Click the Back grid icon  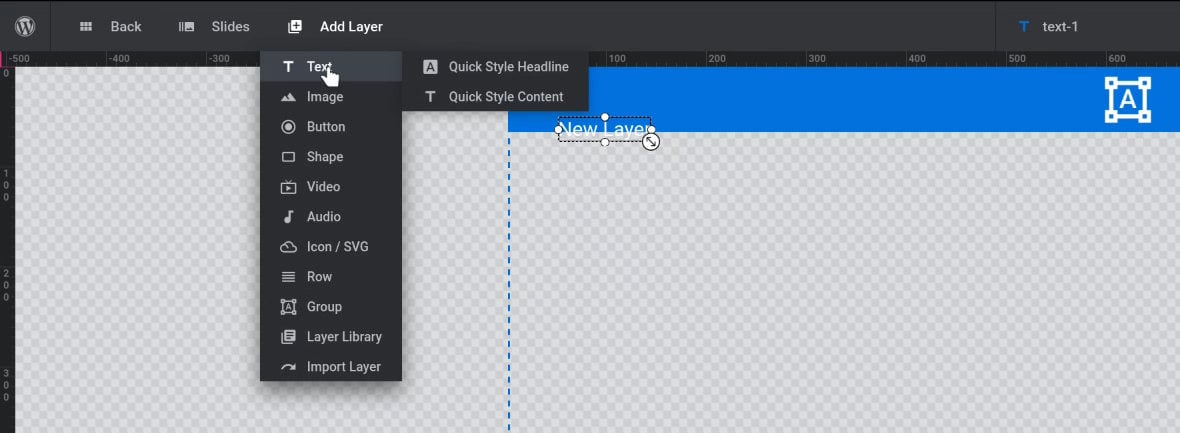click(x=86, y=27)
